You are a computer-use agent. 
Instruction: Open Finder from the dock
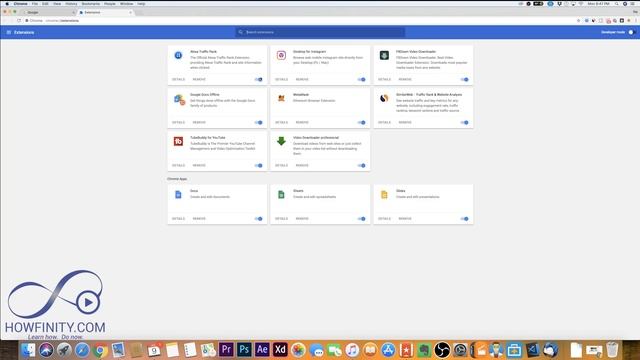click(28, 350)
